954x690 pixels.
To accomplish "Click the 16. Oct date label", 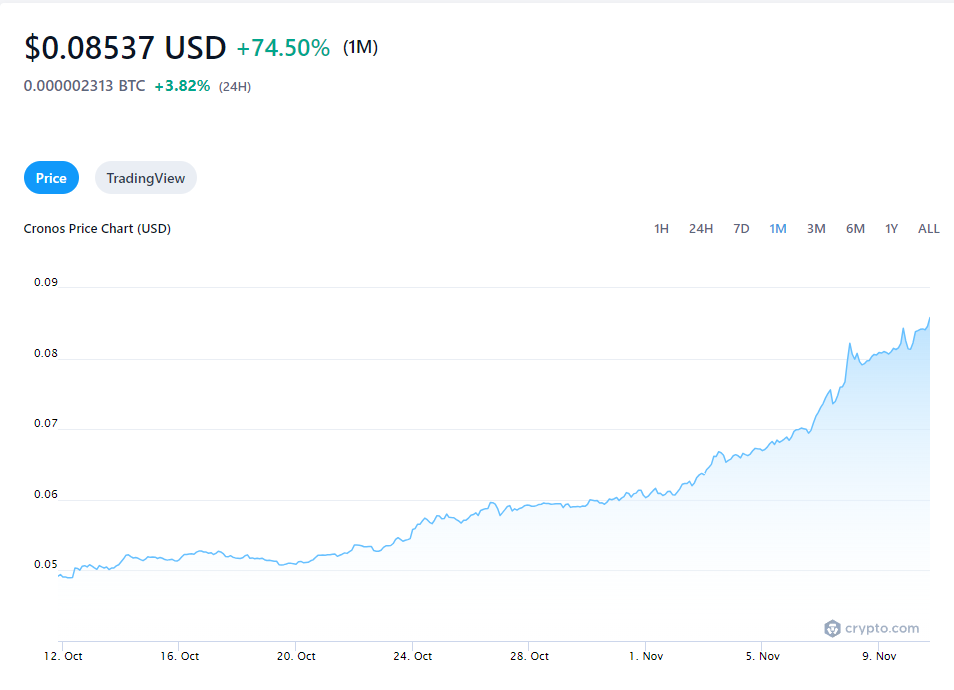I will (179, 656).
